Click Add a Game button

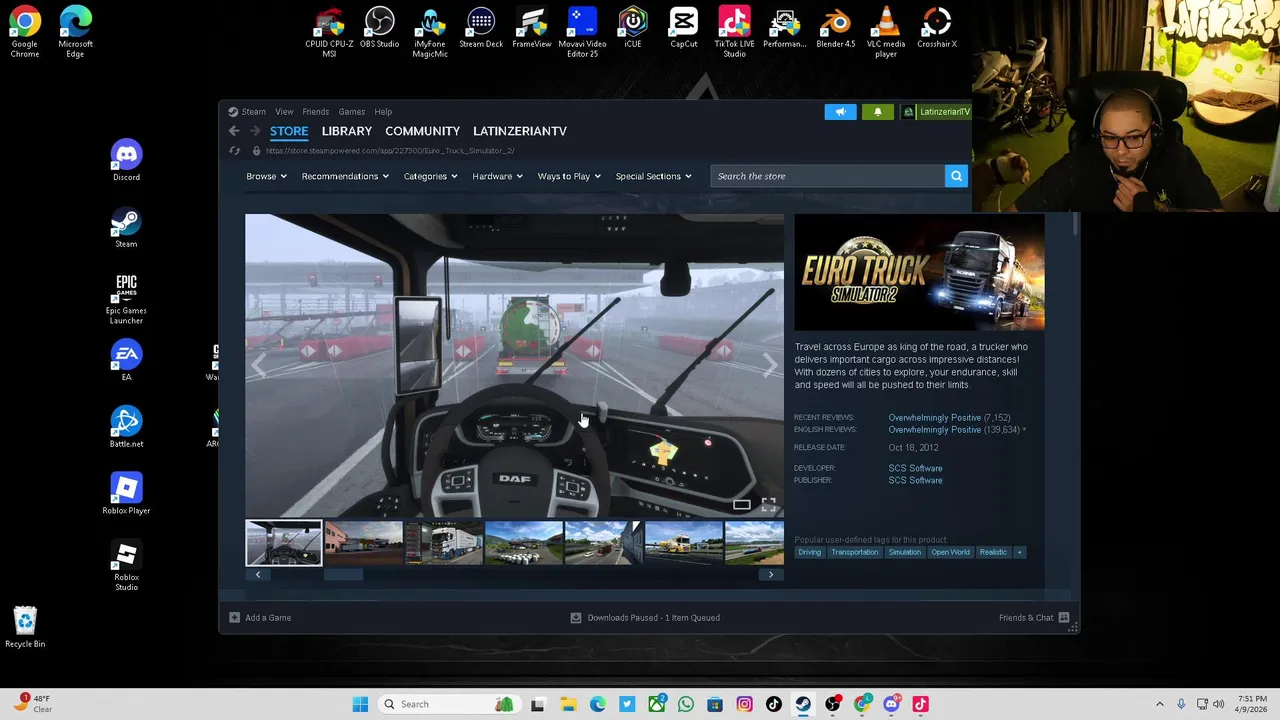[260, 618]
